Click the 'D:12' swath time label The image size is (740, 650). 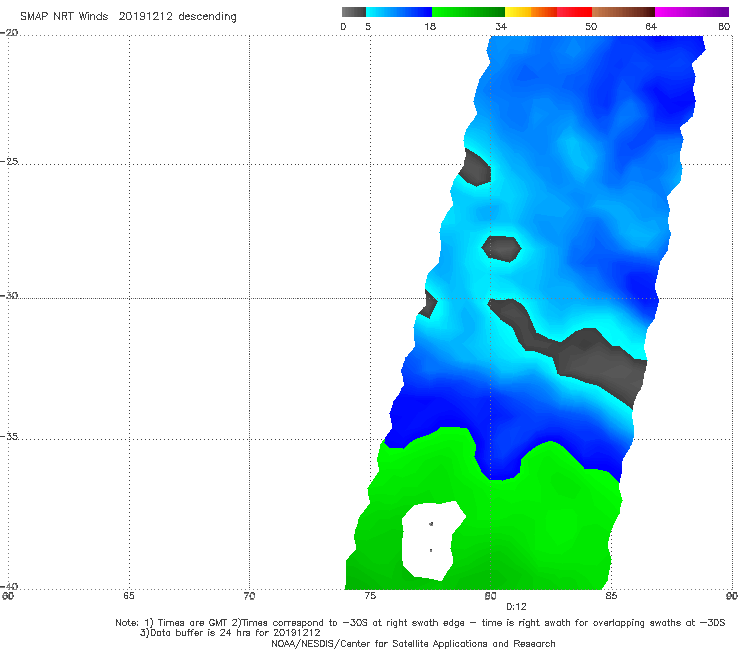point(516,607)
